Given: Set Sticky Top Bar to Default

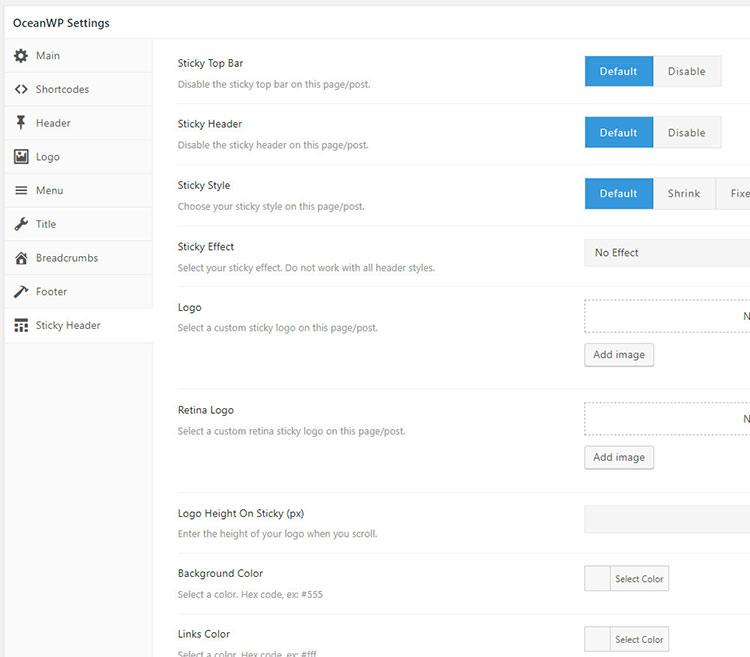Looking at the screenshot, I should [x=618, y=72].
